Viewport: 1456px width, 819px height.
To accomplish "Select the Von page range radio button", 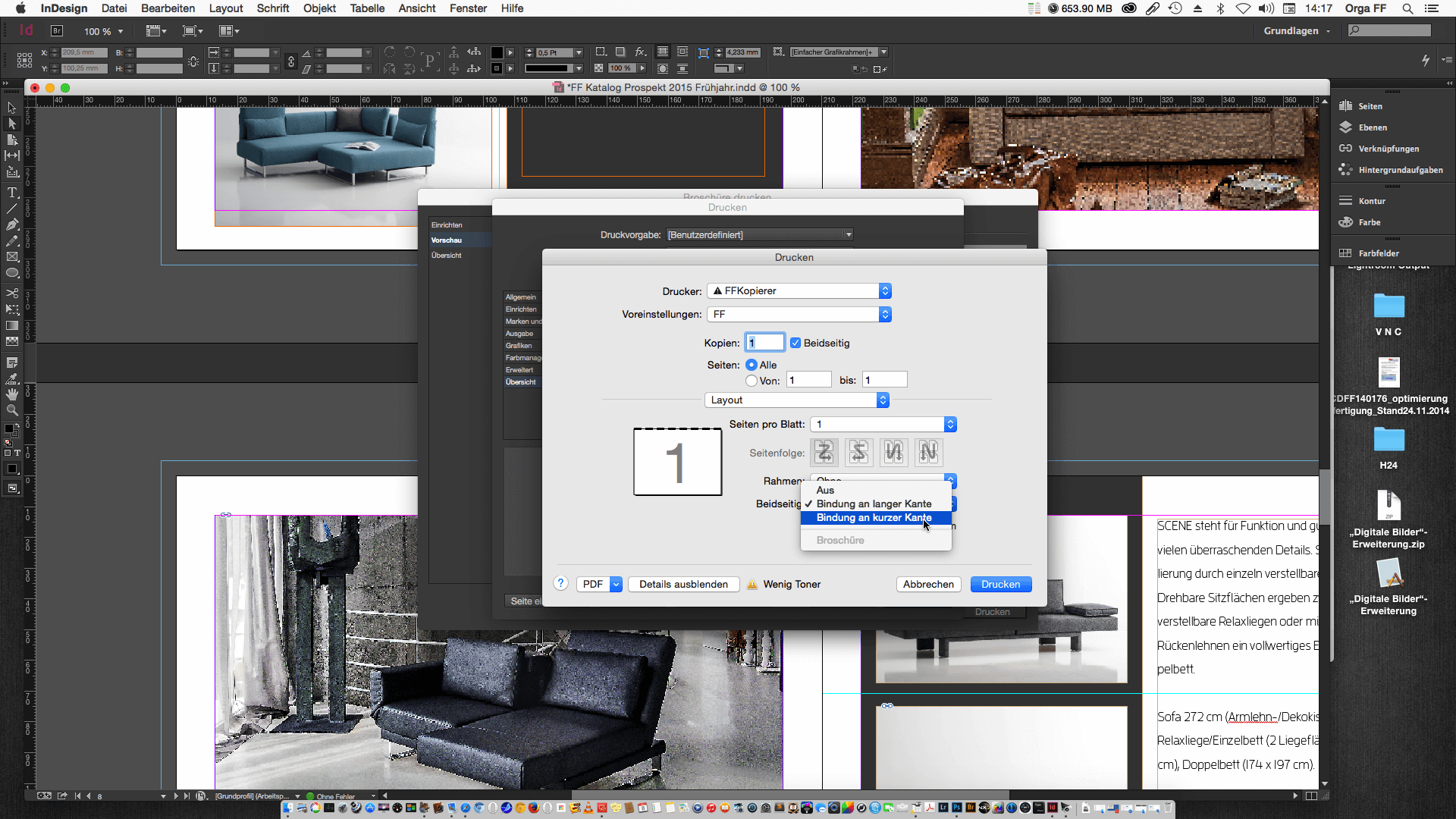I will click(752, 381).
